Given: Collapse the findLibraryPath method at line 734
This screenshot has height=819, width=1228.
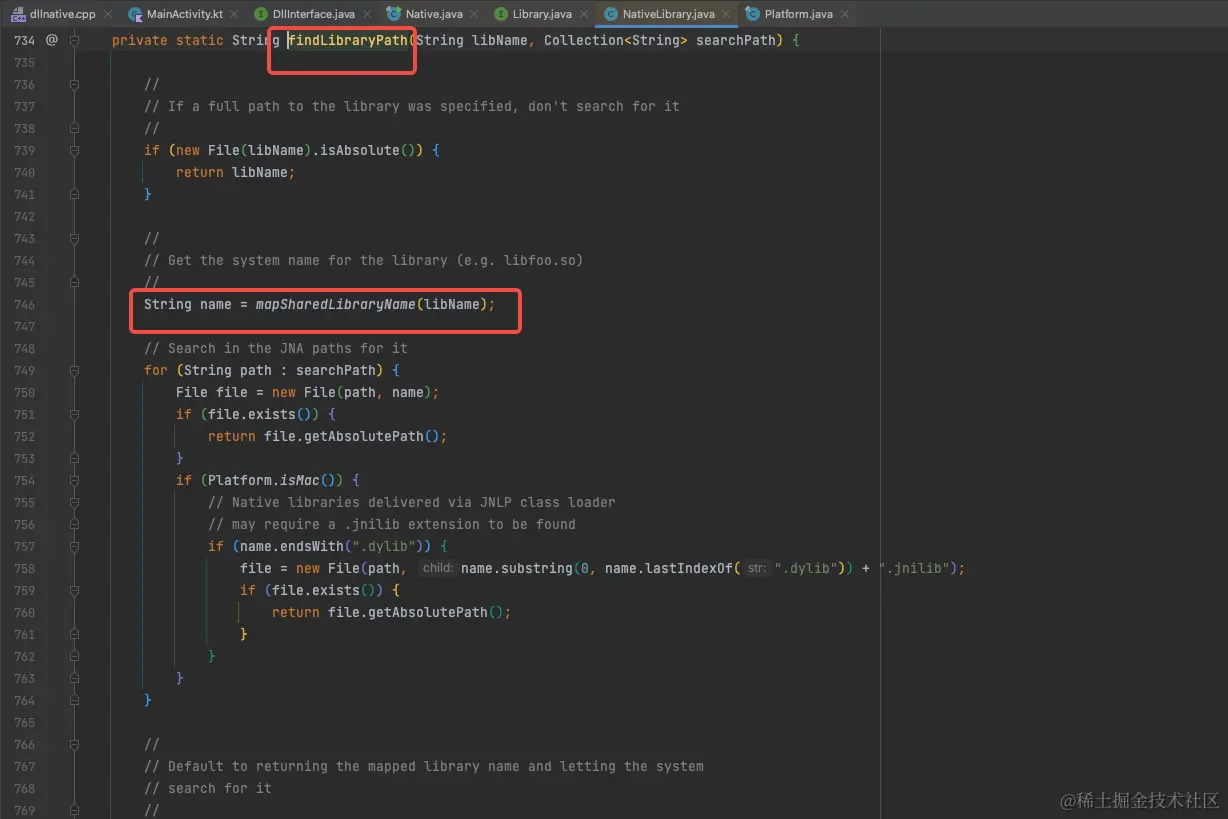Looking at the screenshot, I should (75, 41).
